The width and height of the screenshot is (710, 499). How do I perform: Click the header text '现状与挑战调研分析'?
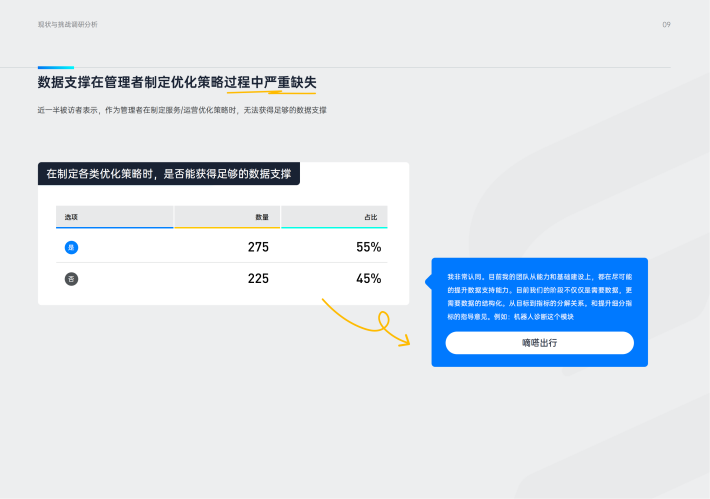tap(68, 24)
